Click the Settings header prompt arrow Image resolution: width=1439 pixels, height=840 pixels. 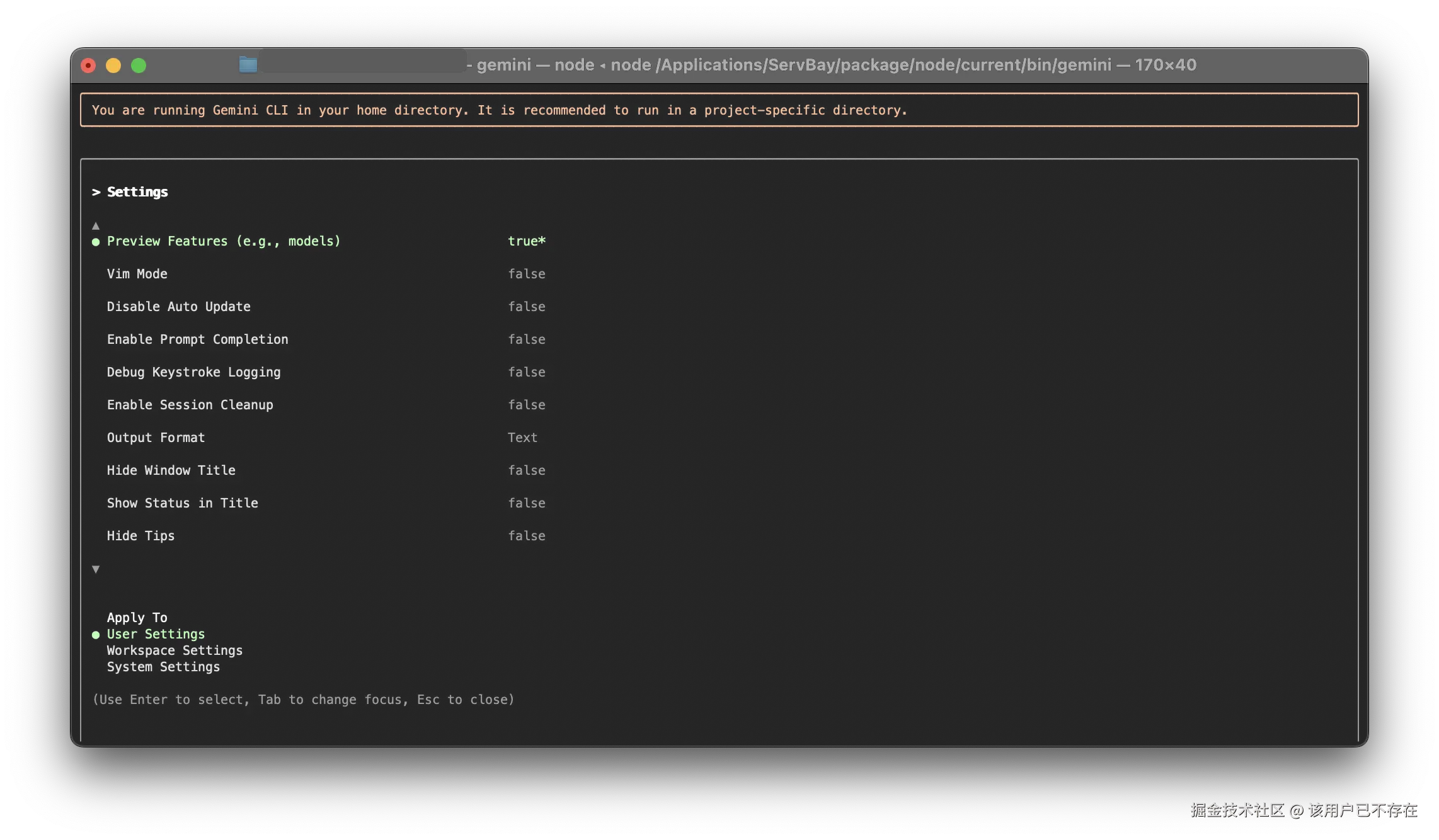[x=96, y=192]
